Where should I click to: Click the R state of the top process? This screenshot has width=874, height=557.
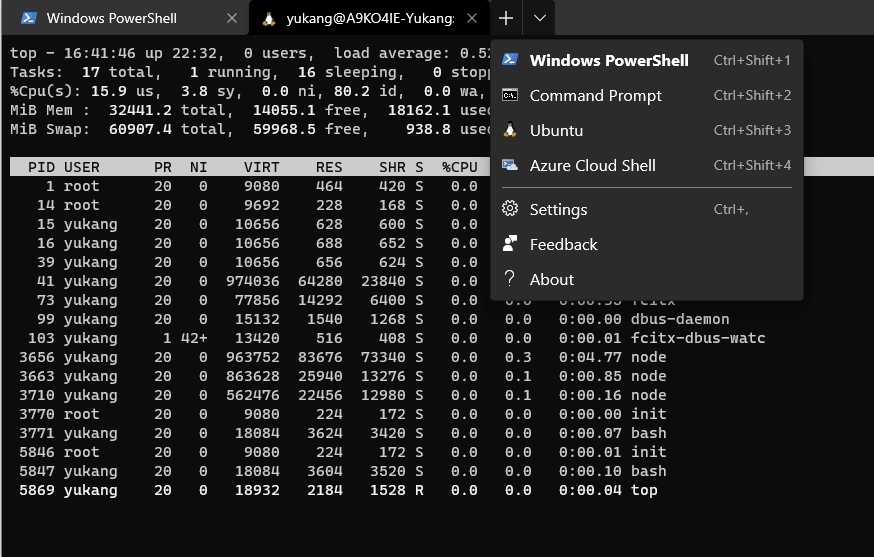pos(419,491)
